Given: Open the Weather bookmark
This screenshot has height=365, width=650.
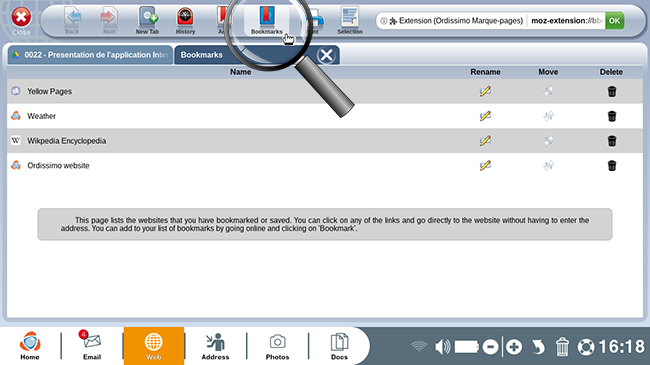Looking at the screenshot, I should (41, 116).
